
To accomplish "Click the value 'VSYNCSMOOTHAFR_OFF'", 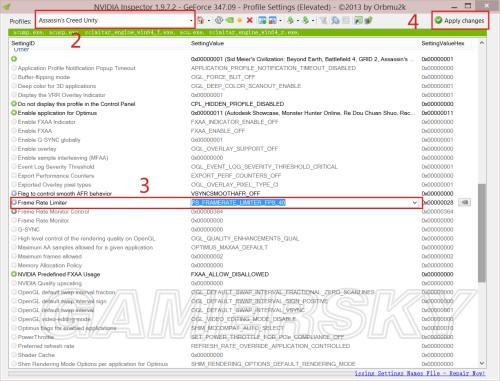I will [225, 194].
